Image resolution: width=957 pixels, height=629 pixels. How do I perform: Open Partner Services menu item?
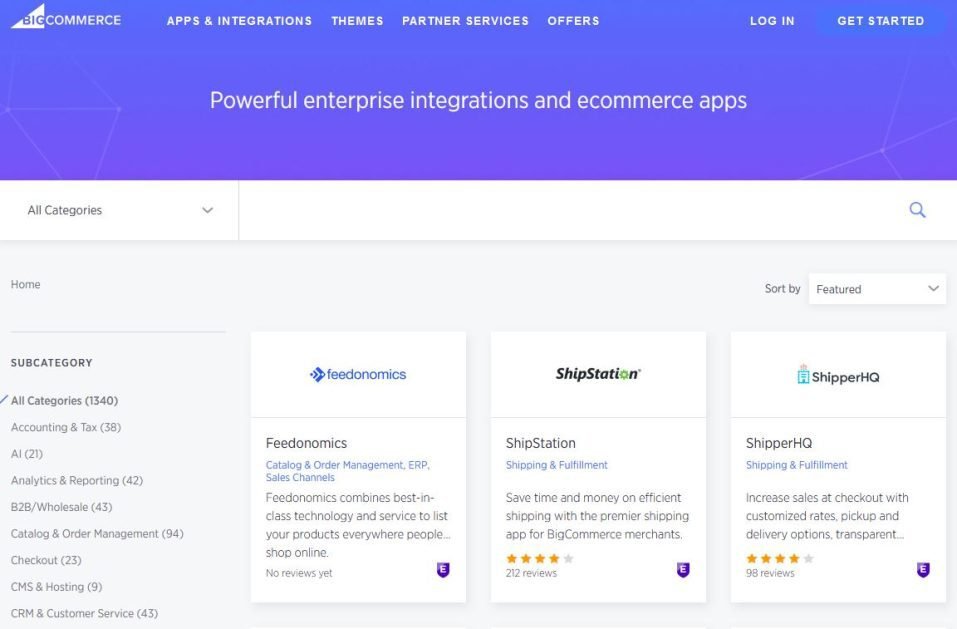click(x=465, y=21)
